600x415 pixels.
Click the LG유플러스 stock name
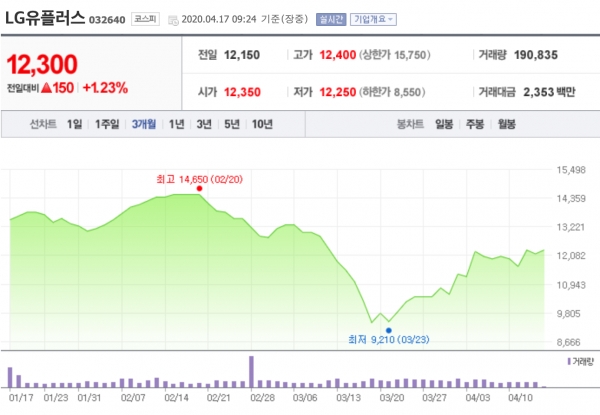point(44,18)
